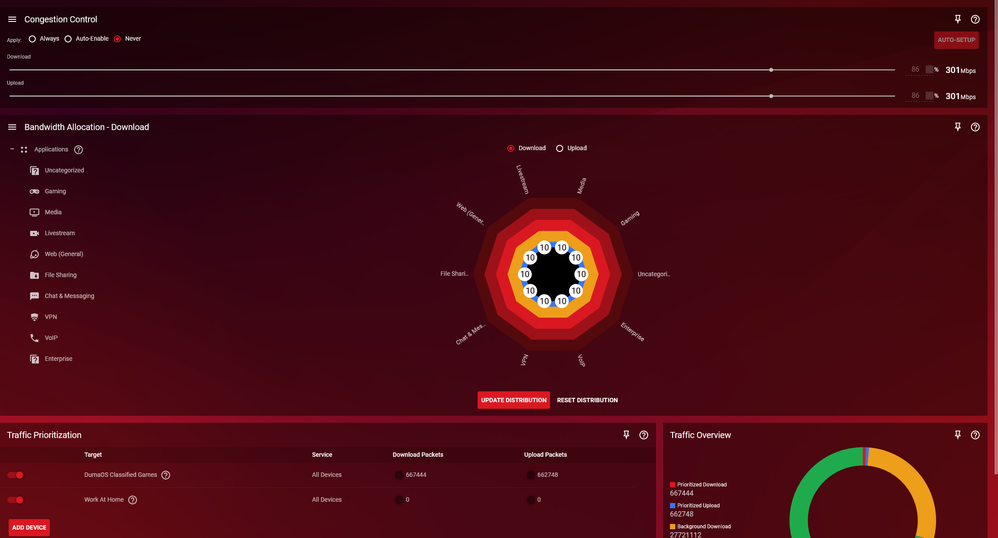Open the Congestion Control panel menu icon
The image size is (998, 538).
12,20
